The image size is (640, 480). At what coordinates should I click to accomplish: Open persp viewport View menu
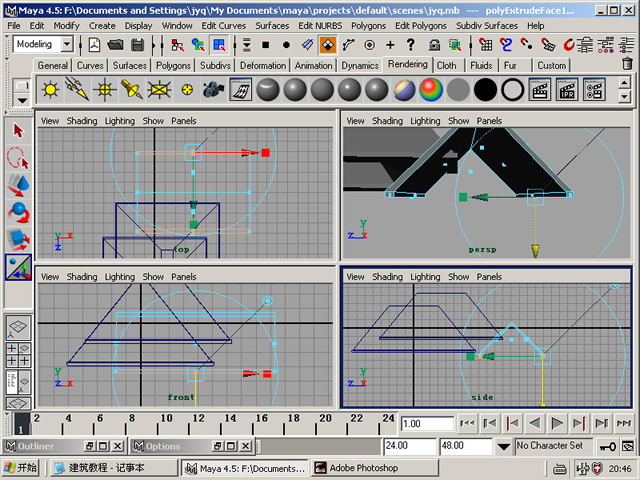coord(355,121)
